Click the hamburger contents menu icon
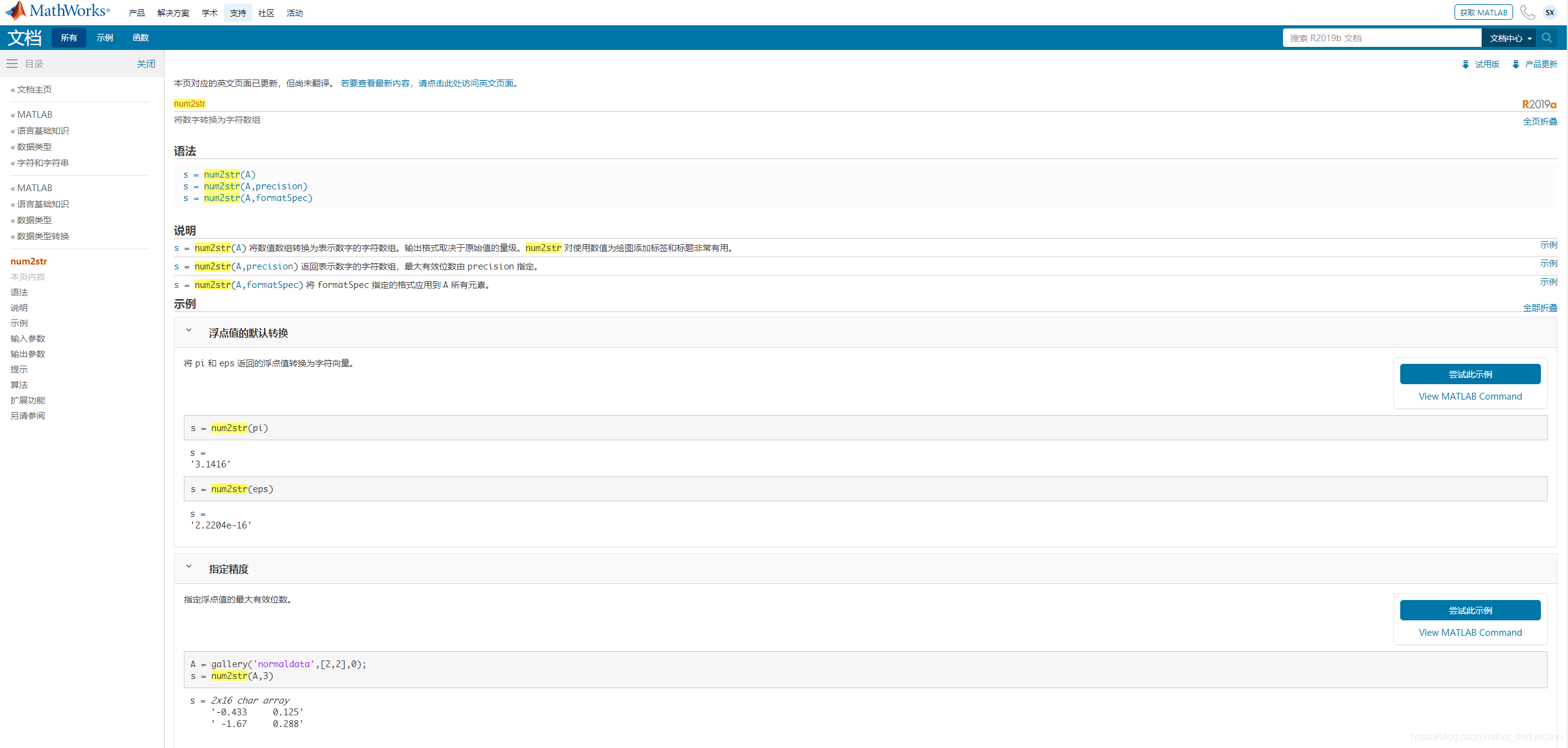The height and width of the screenshot is (748, 1568). [x=12, y=64]
